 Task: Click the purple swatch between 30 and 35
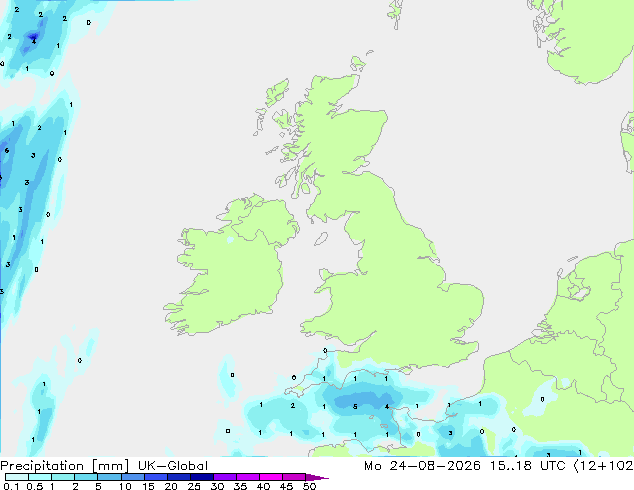tap(225, 477)
